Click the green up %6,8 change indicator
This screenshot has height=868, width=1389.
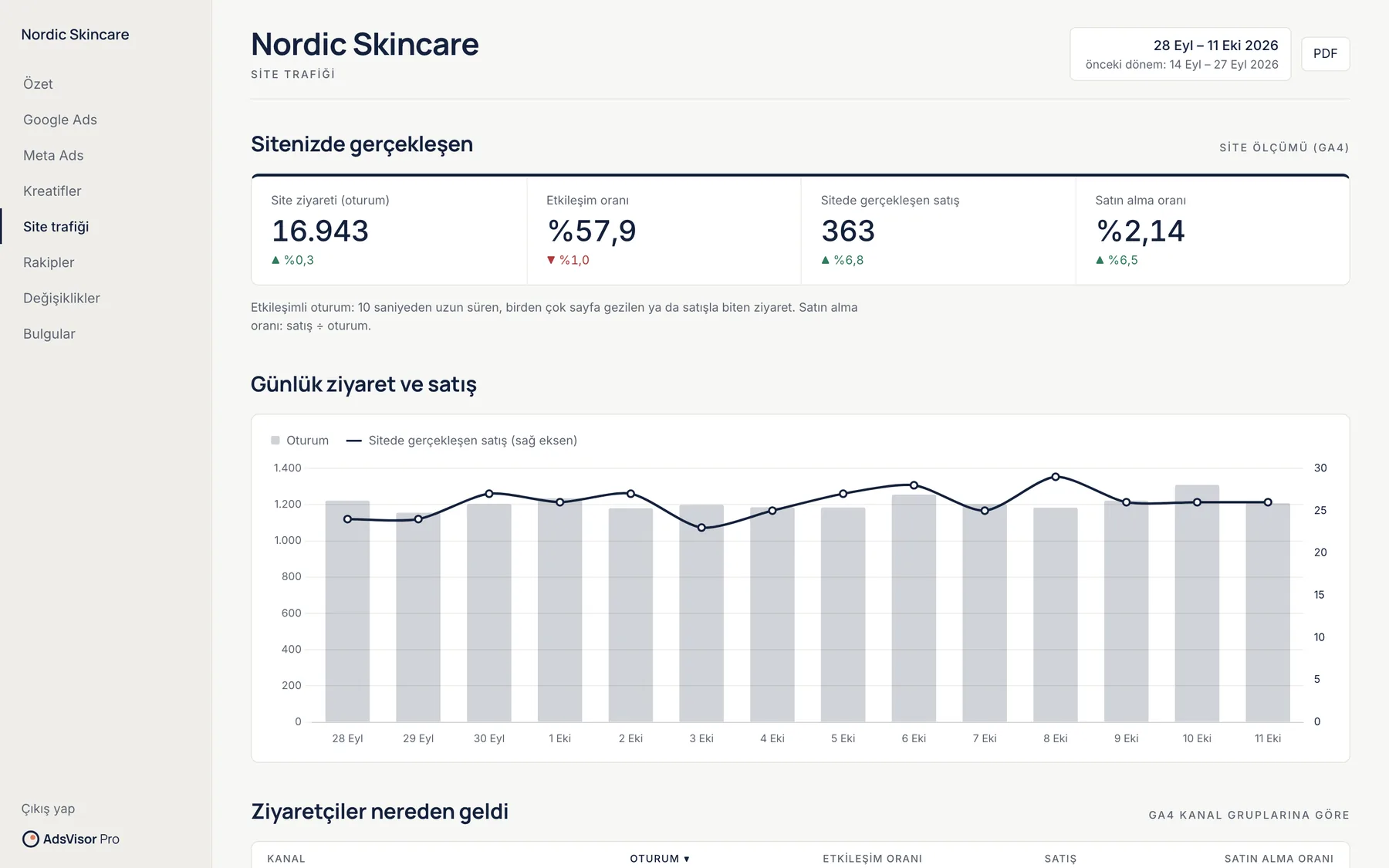[x=843, y=260]
